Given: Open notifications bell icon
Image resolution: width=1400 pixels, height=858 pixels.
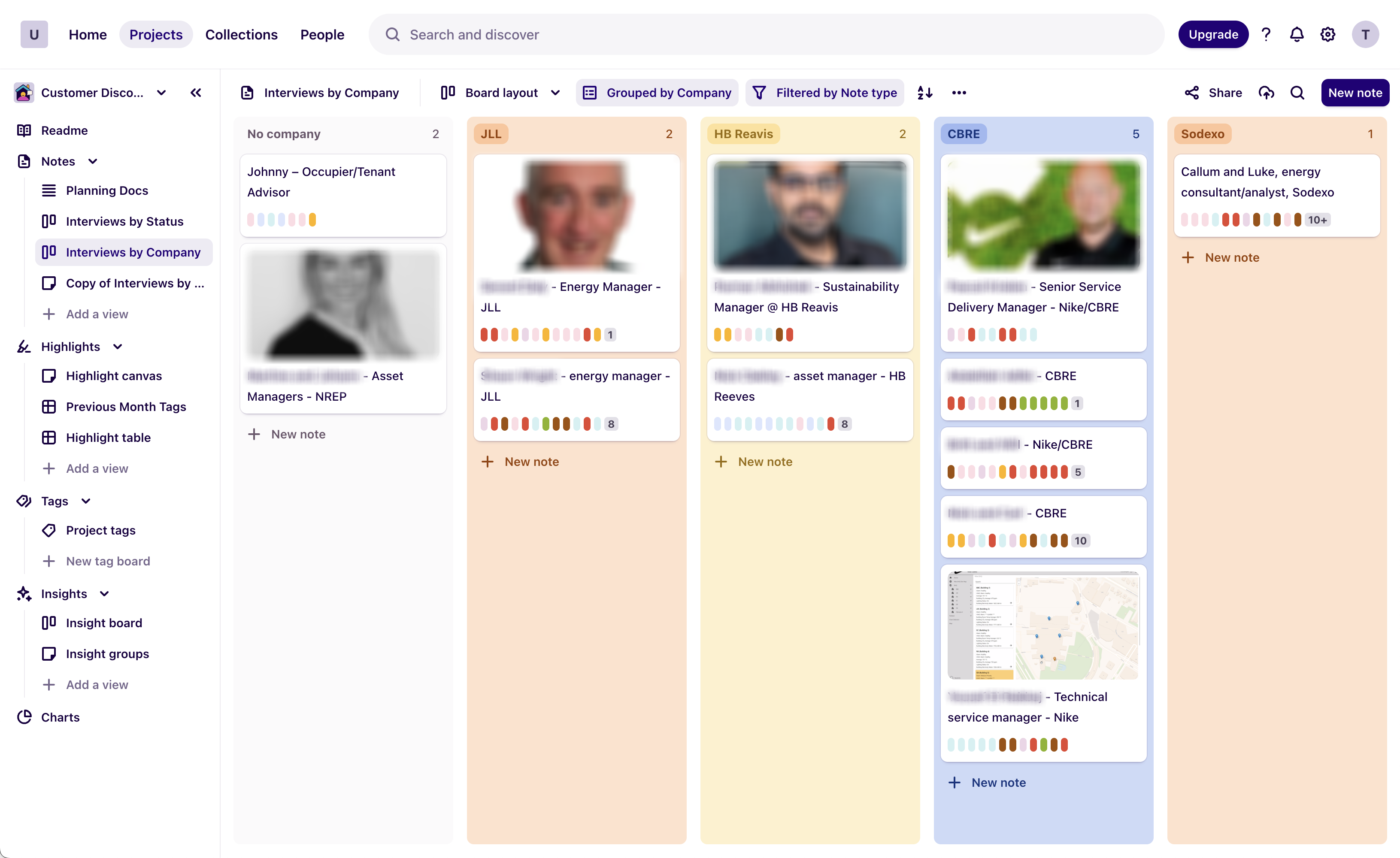Looking at the screenshot, I should 1297,35.
